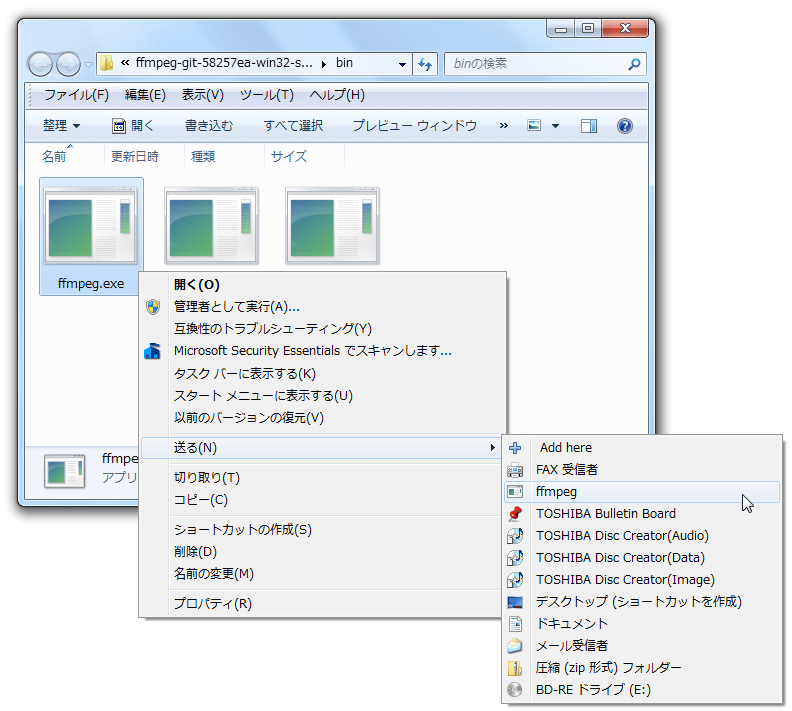Choose スタート メニューに表示する(U)
The height and width of the screenshot is (711, 792).
point(323,395)
